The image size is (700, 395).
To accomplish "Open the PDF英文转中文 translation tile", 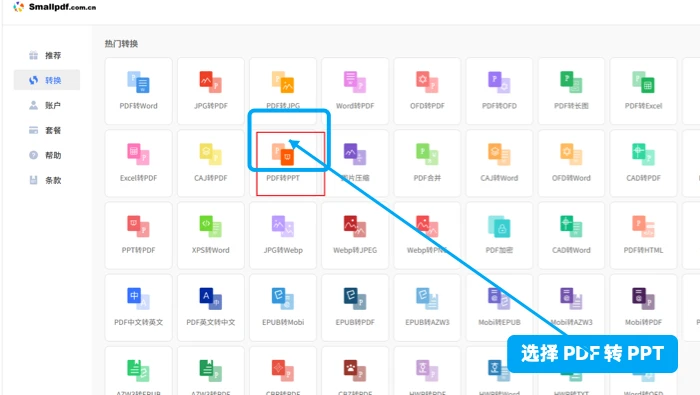I will 211,308.
